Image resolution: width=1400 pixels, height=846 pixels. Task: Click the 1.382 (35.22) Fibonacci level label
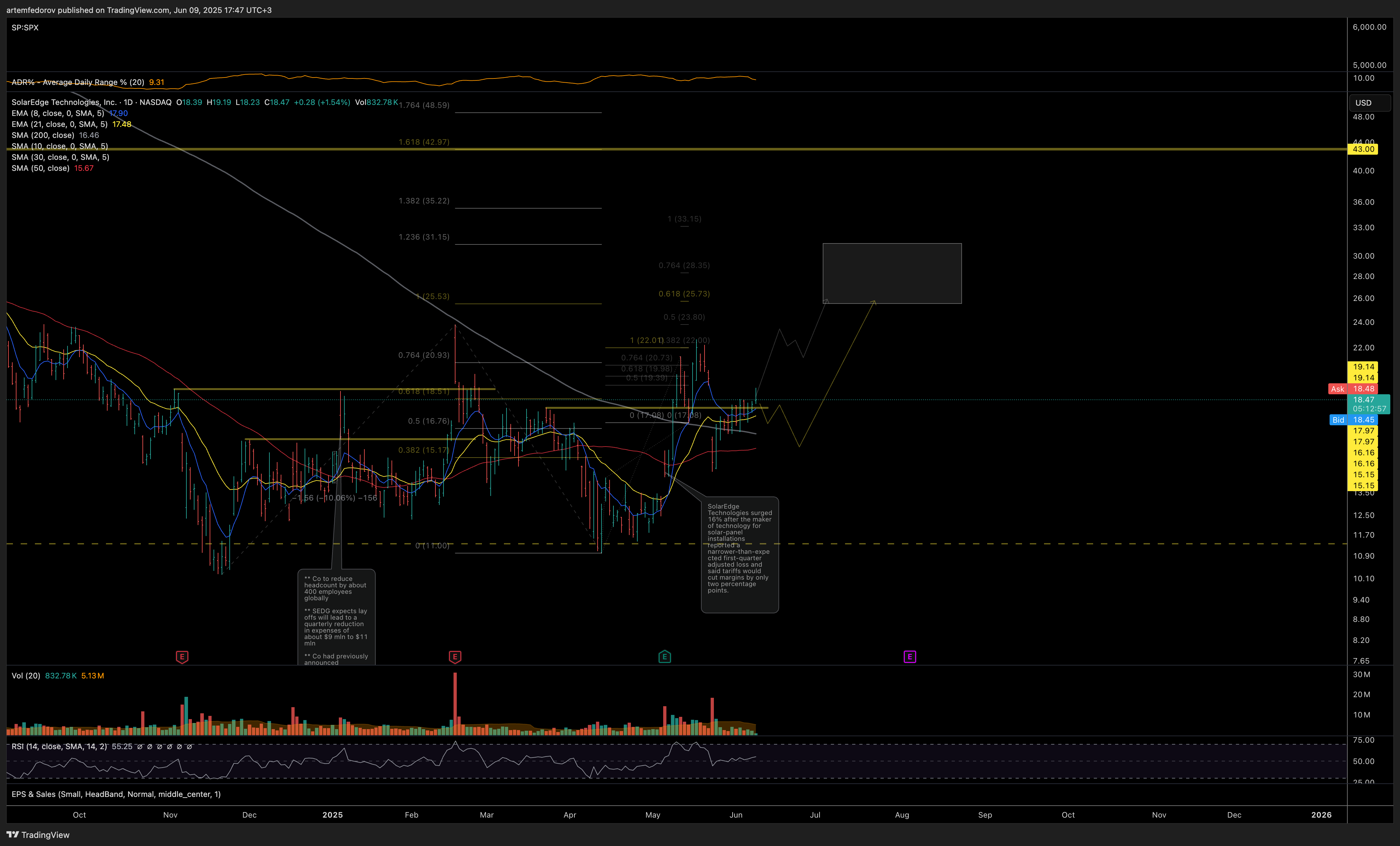[x=424, y=201]
